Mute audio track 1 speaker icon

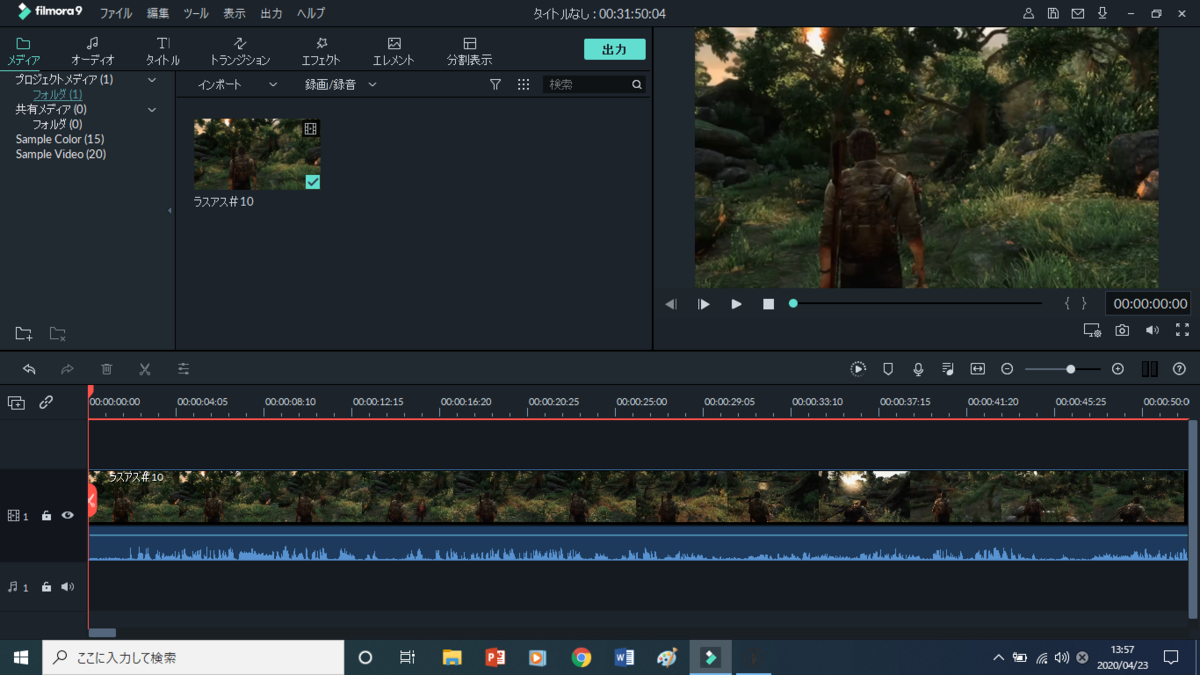pyautogui.click(x=67, y=587)
